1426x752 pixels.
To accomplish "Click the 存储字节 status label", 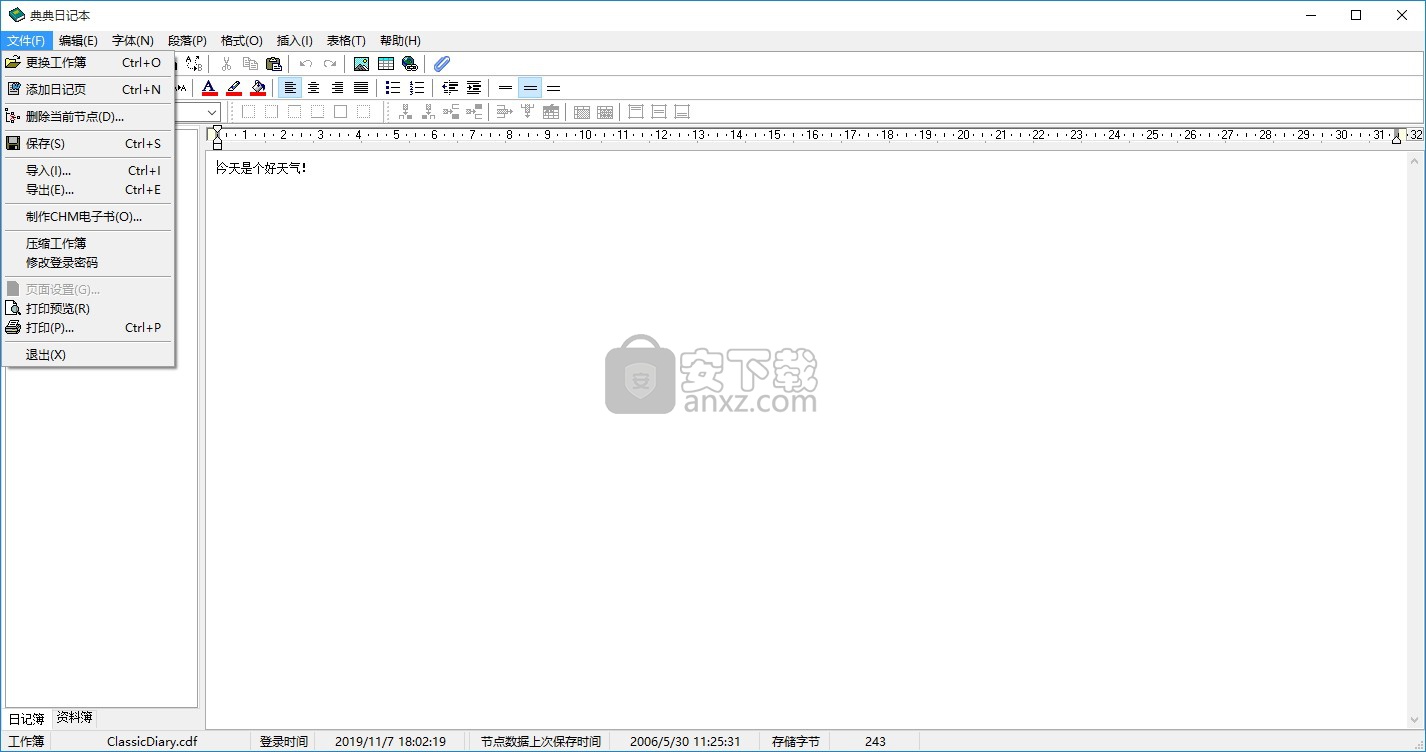I will click(x=796, y=742).
